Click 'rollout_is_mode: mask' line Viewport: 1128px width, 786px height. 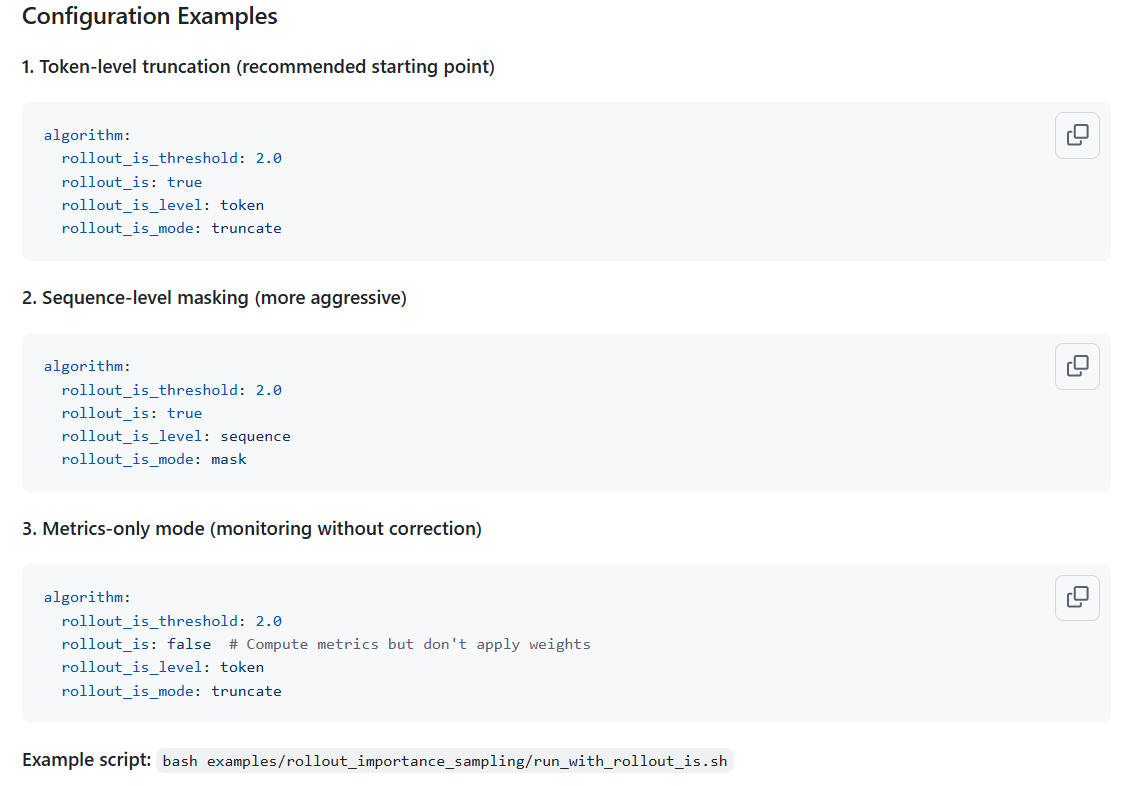click(154, 460)
